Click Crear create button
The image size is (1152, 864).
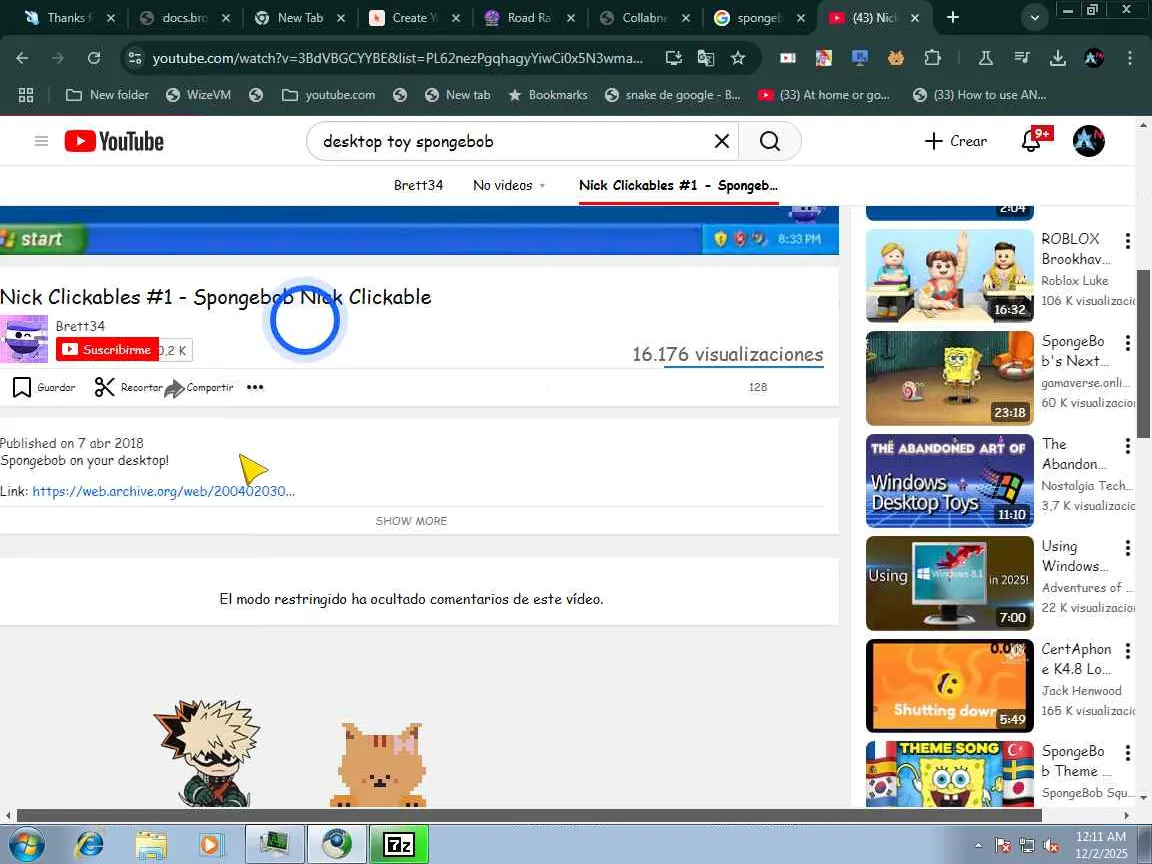955,141
